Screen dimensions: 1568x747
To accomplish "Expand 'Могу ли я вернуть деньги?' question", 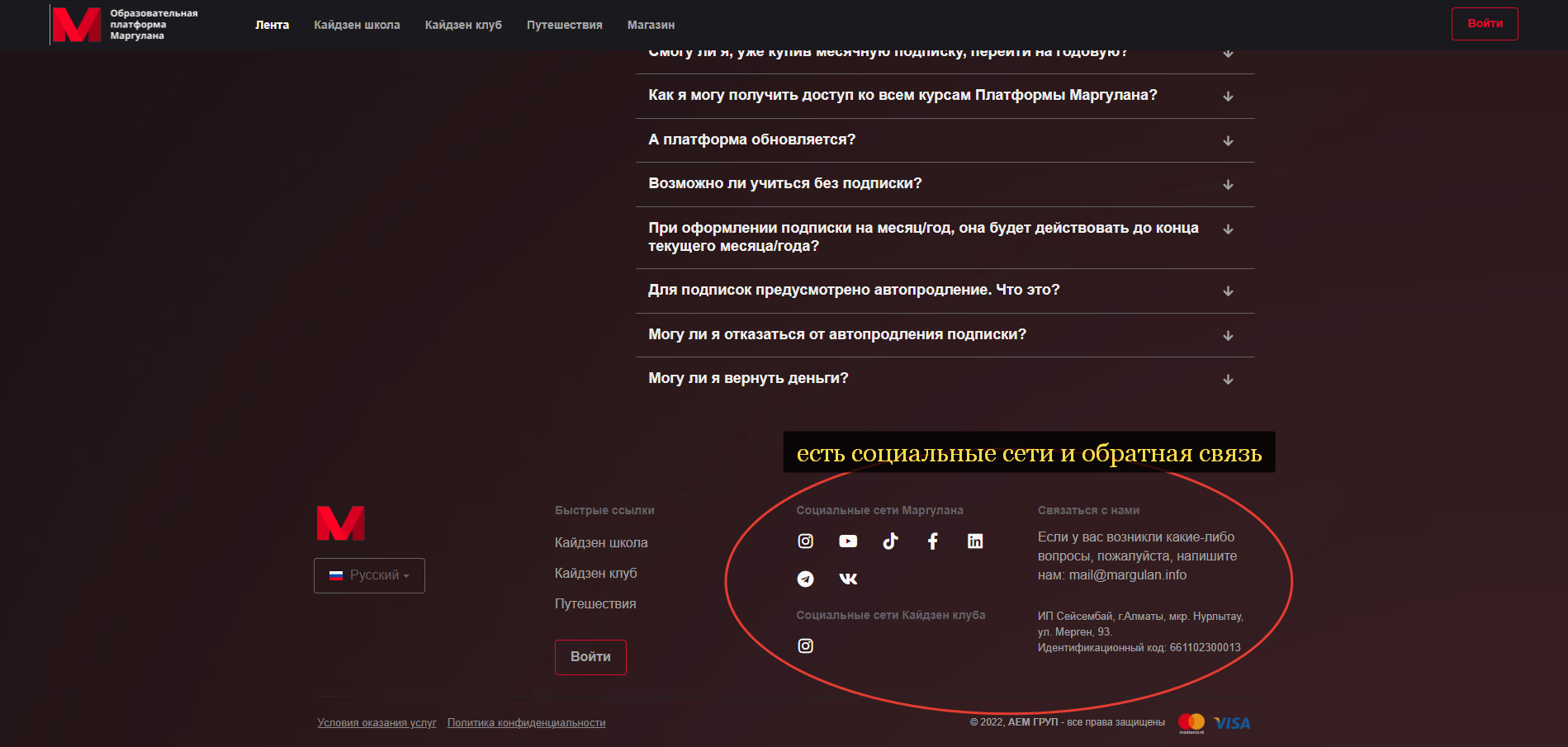I will (x=945, y=379).
